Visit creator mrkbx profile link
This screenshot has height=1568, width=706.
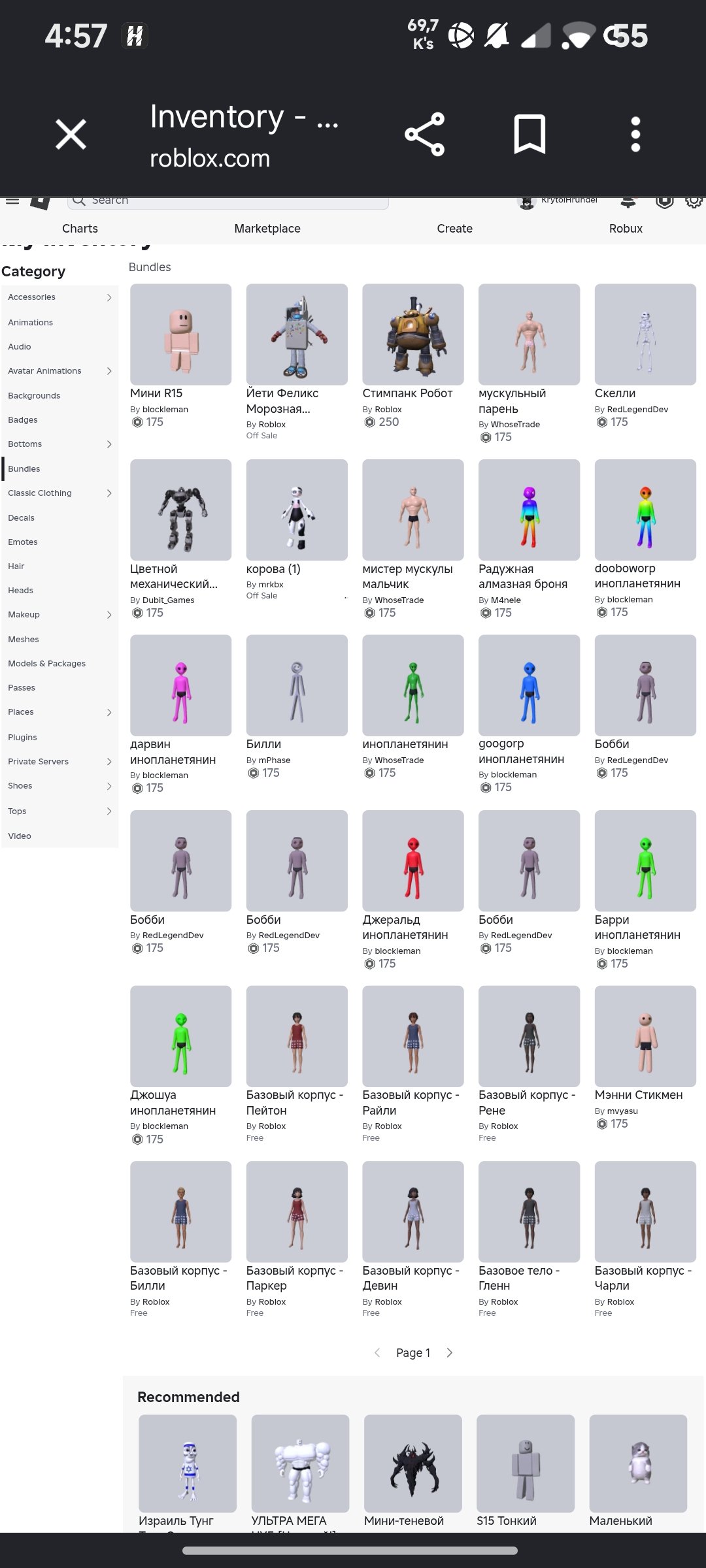point(271,585)
